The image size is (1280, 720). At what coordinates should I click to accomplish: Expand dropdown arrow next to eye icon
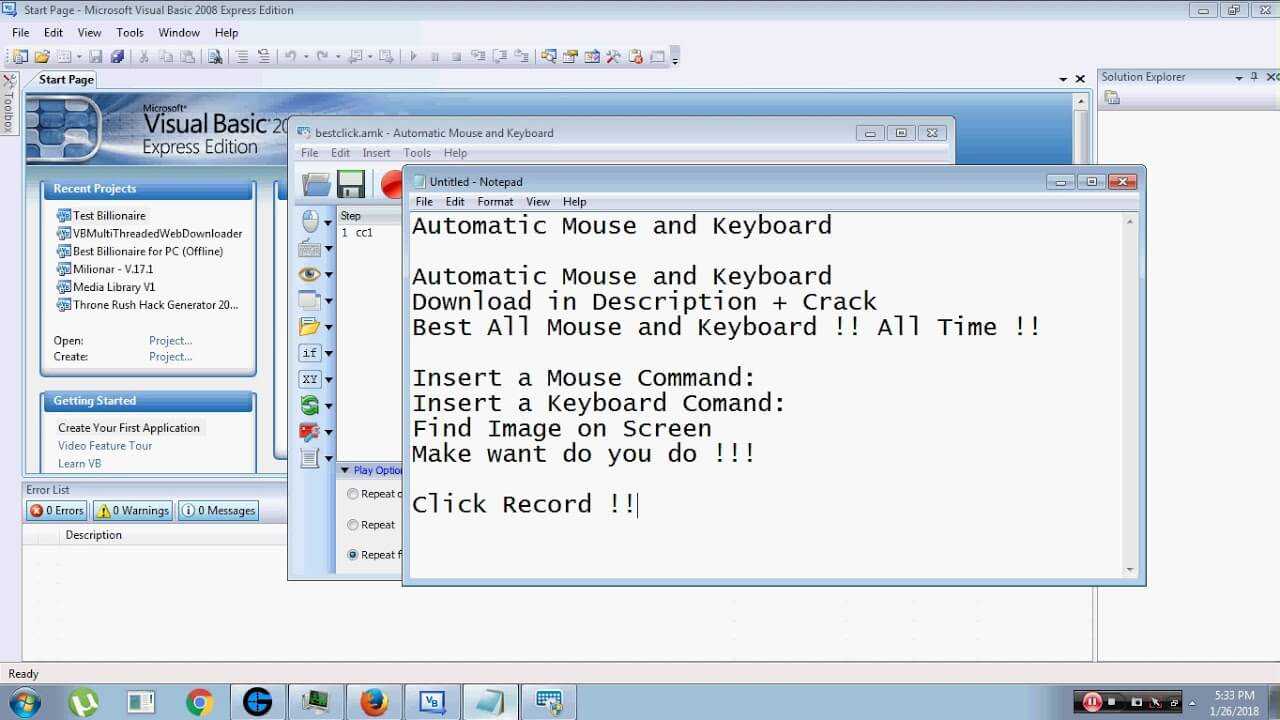(328, 275)
